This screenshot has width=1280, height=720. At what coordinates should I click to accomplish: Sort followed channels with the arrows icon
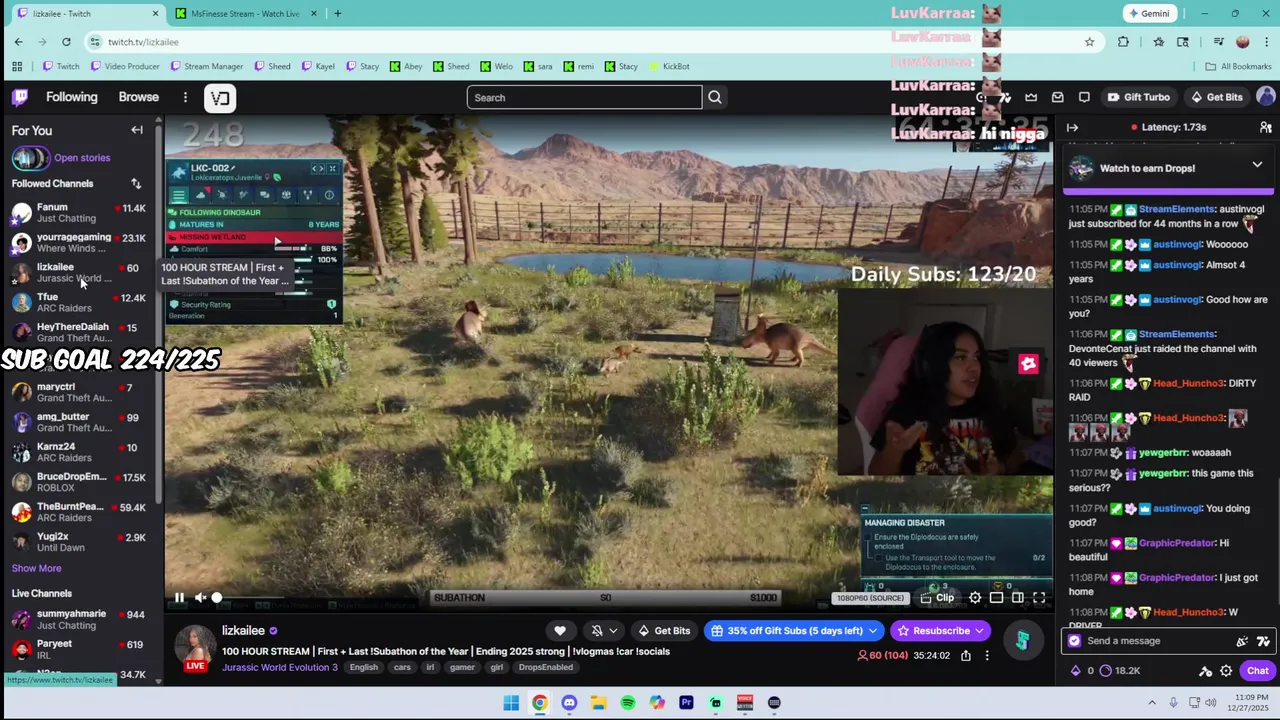pos(136,184)
